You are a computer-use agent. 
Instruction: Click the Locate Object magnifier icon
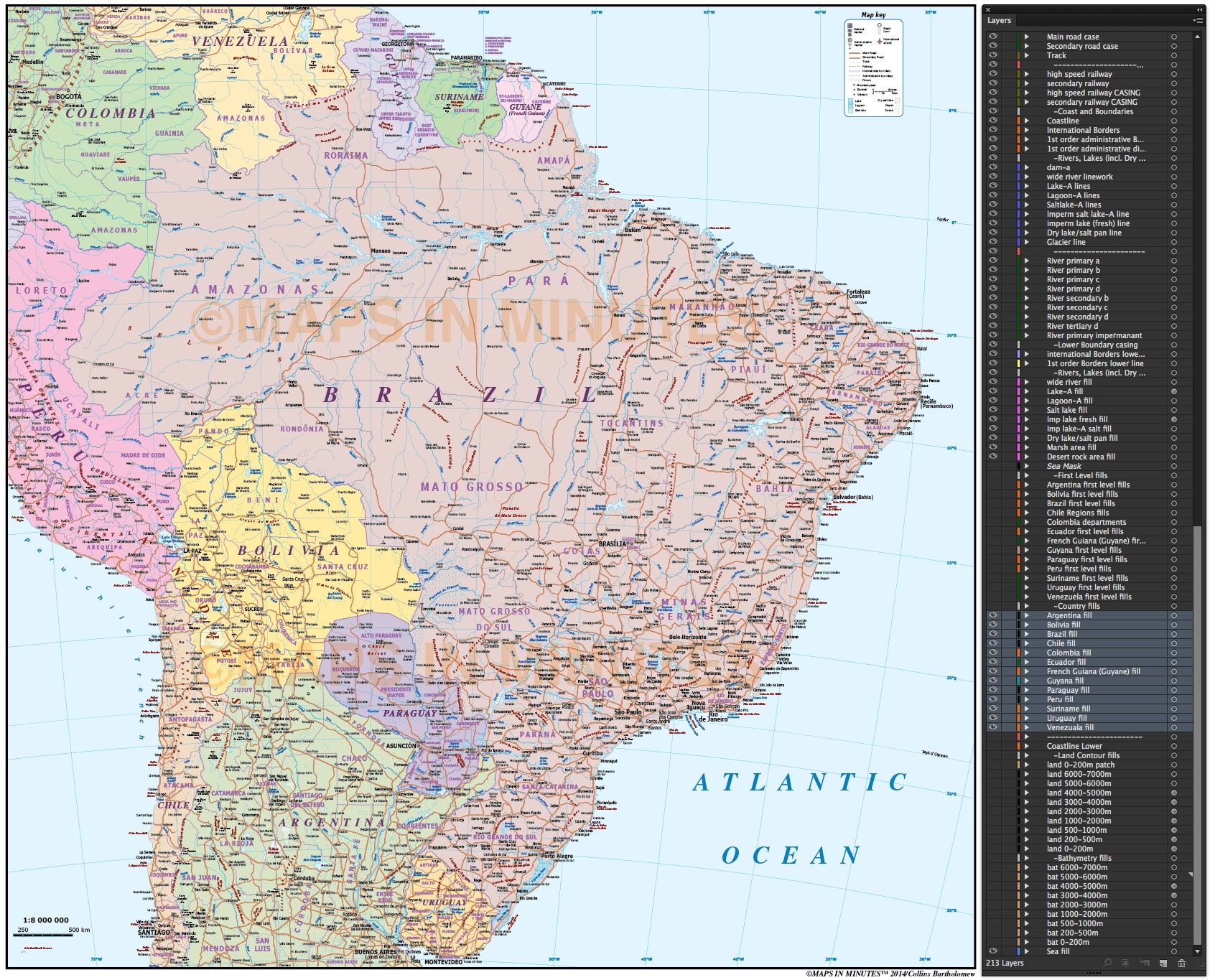click(1108, 963)
